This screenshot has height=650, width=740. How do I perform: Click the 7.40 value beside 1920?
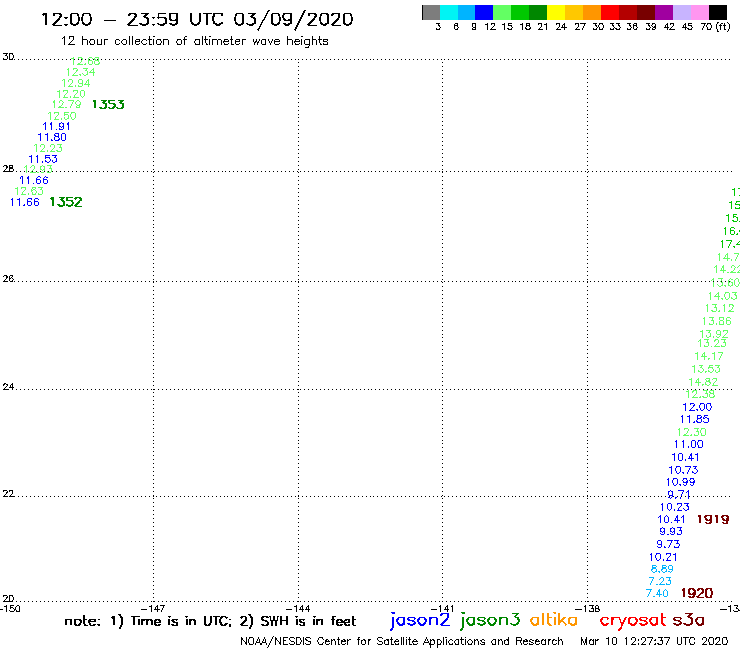(657, 593)
